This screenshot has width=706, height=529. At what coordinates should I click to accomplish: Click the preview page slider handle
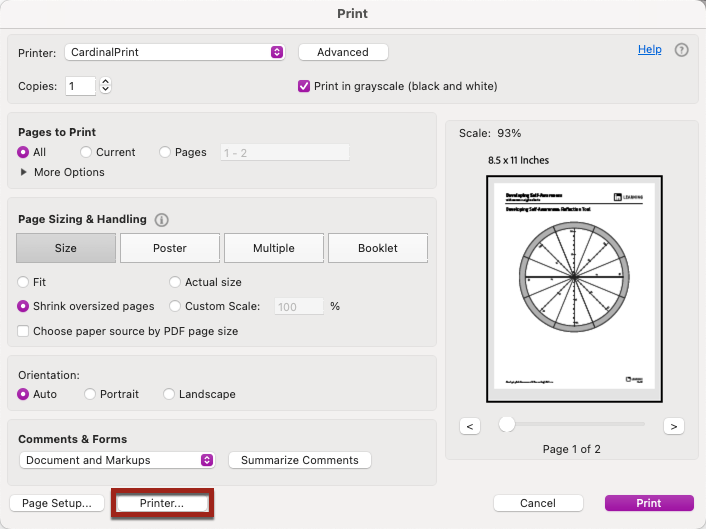click(507, 424)
